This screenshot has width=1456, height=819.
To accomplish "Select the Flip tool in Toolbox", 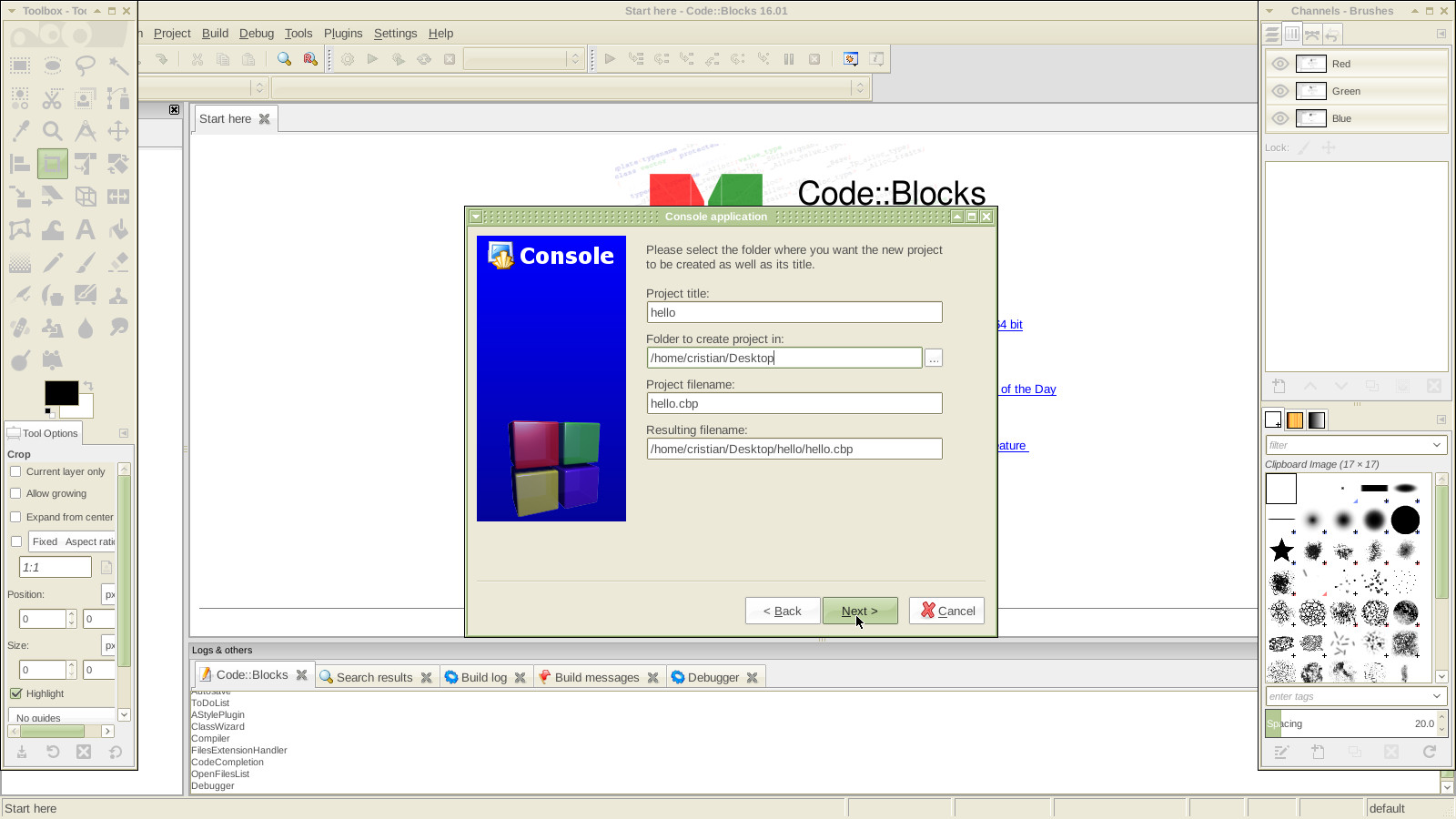I will (118, 197).
